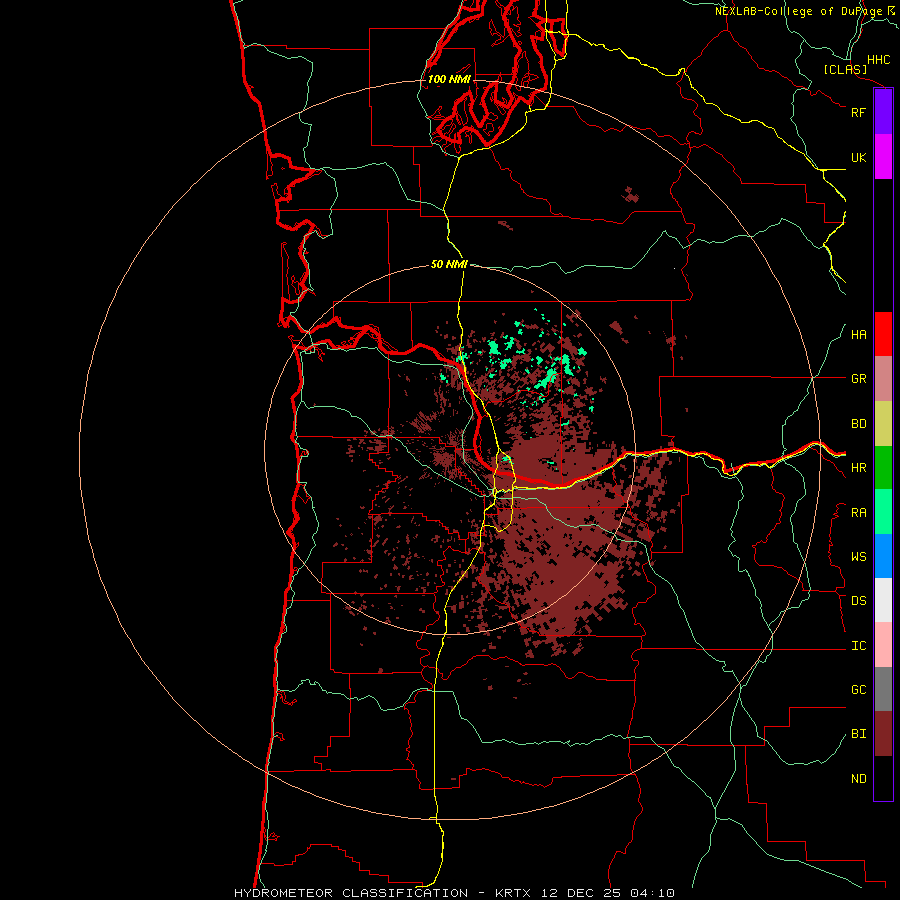900x900 pixels.
Task: Click the DS white legend swatch
Action: click(x=883, y=600)
